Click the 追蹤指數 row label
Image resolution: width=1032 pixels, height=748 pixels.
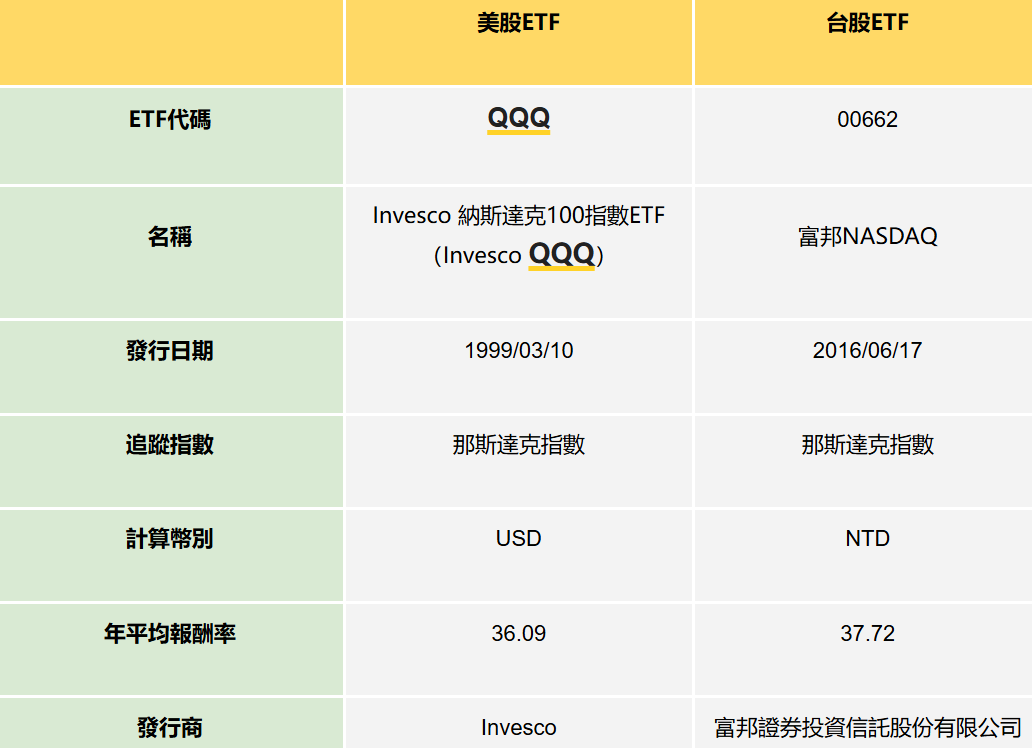click(x=170, y=444)
